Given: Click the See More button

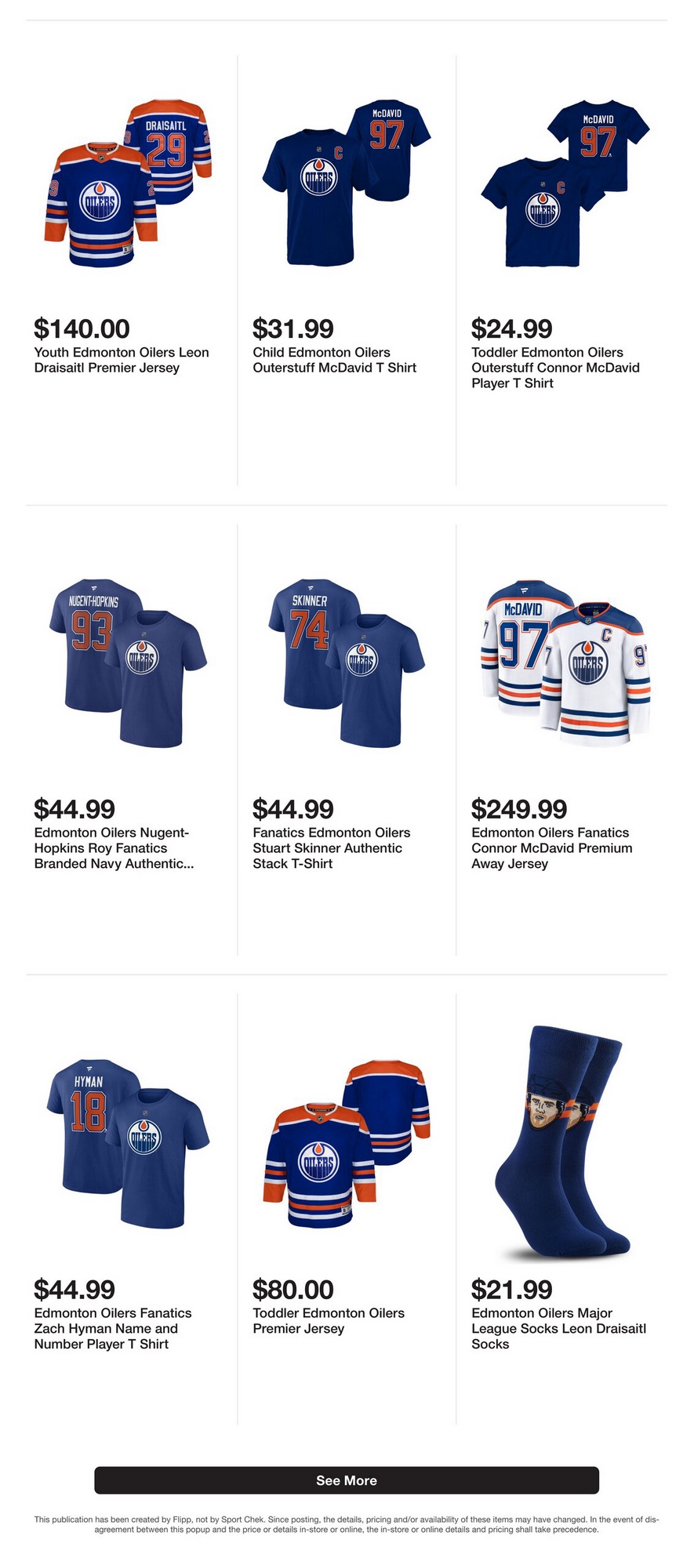Looking at the screenshot, I should [347, 1480].
